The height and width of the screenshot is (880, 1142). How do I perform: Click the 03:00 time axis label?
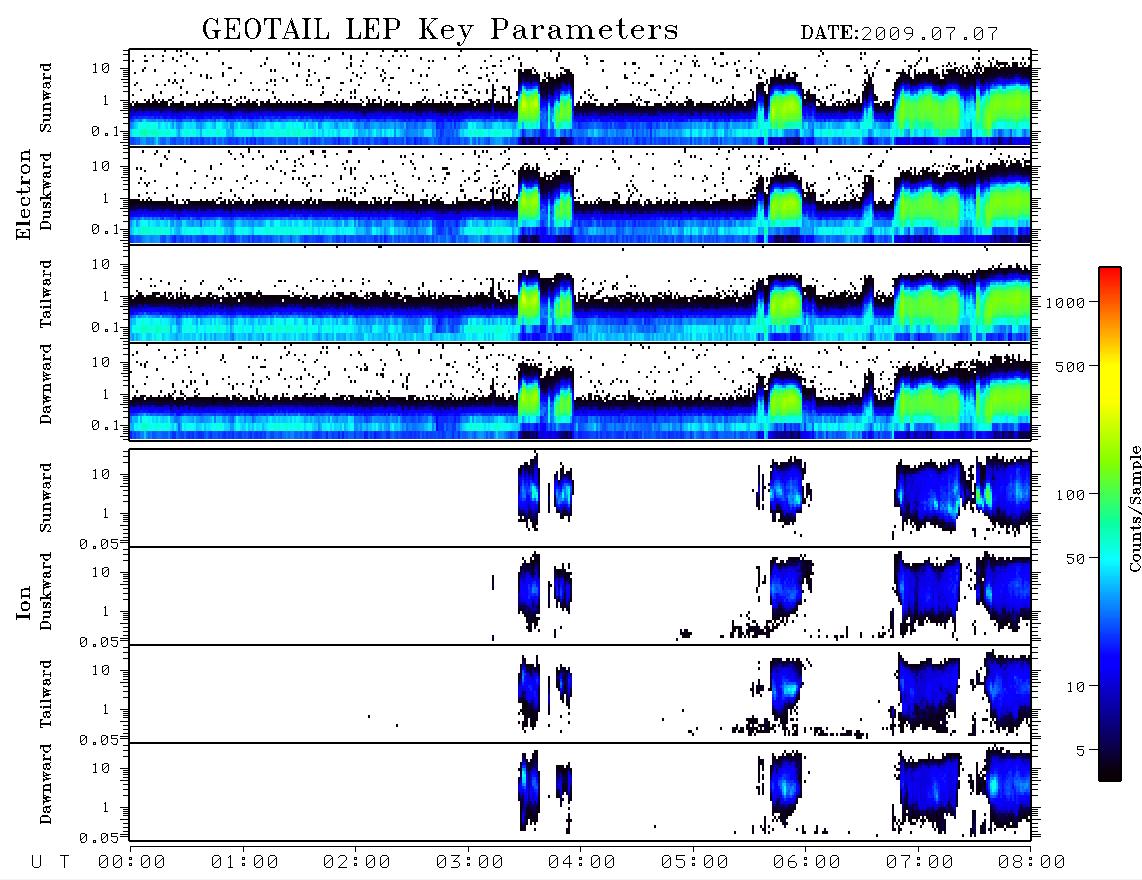[469, 863]
